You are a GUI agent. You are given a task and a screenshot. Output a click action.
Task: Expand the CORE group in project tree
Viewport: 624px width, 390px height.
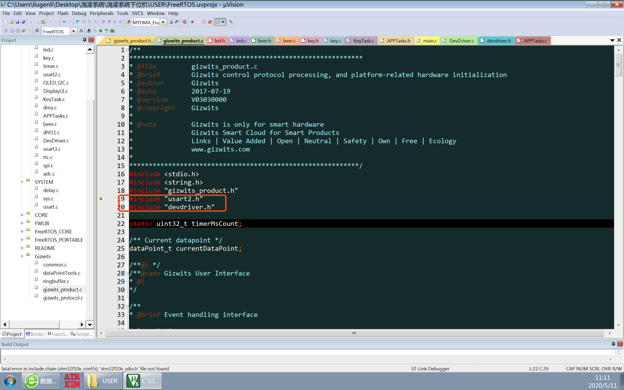(x=22, y=215)
